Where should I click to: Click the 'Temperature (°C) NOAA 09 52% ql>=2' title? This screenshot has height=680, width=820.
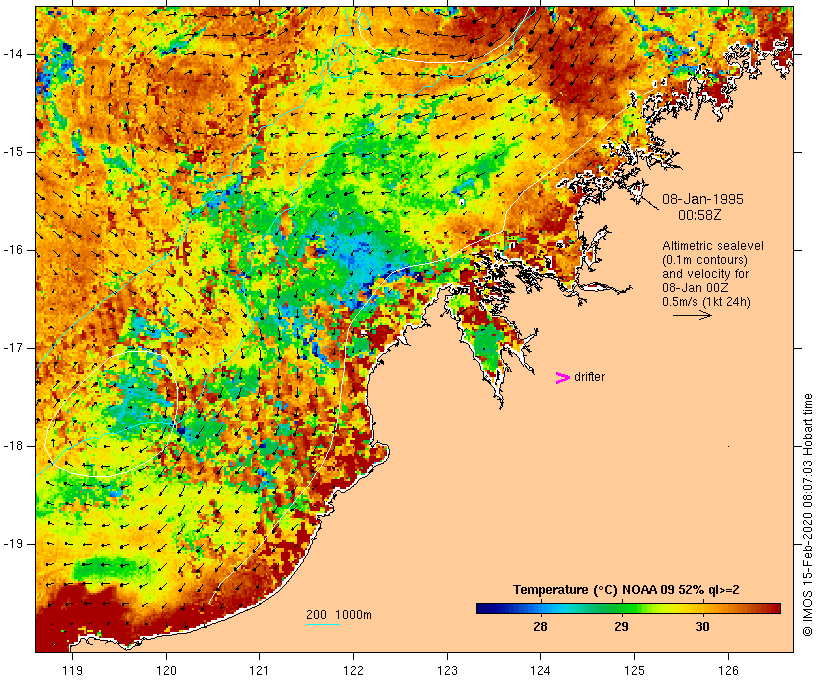pyautogui.click(x=626, y=590)
